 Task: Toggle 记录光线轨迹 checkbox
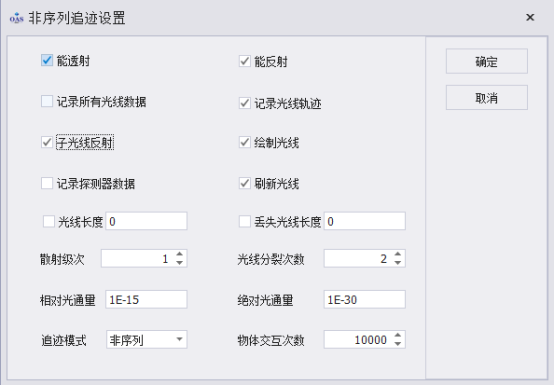(245, 103)
